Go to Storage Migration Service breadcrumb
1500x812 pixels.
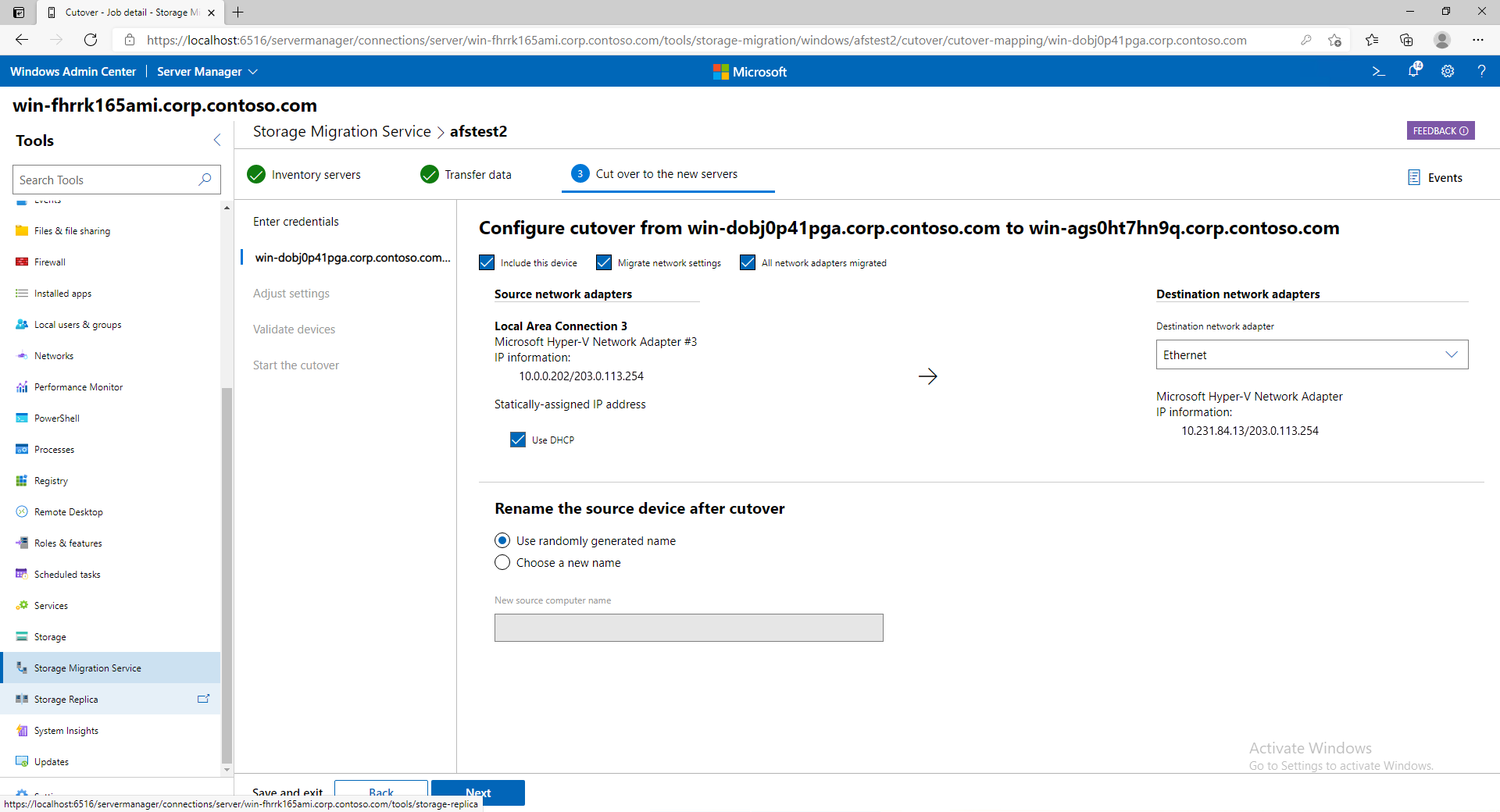[341, 131]
